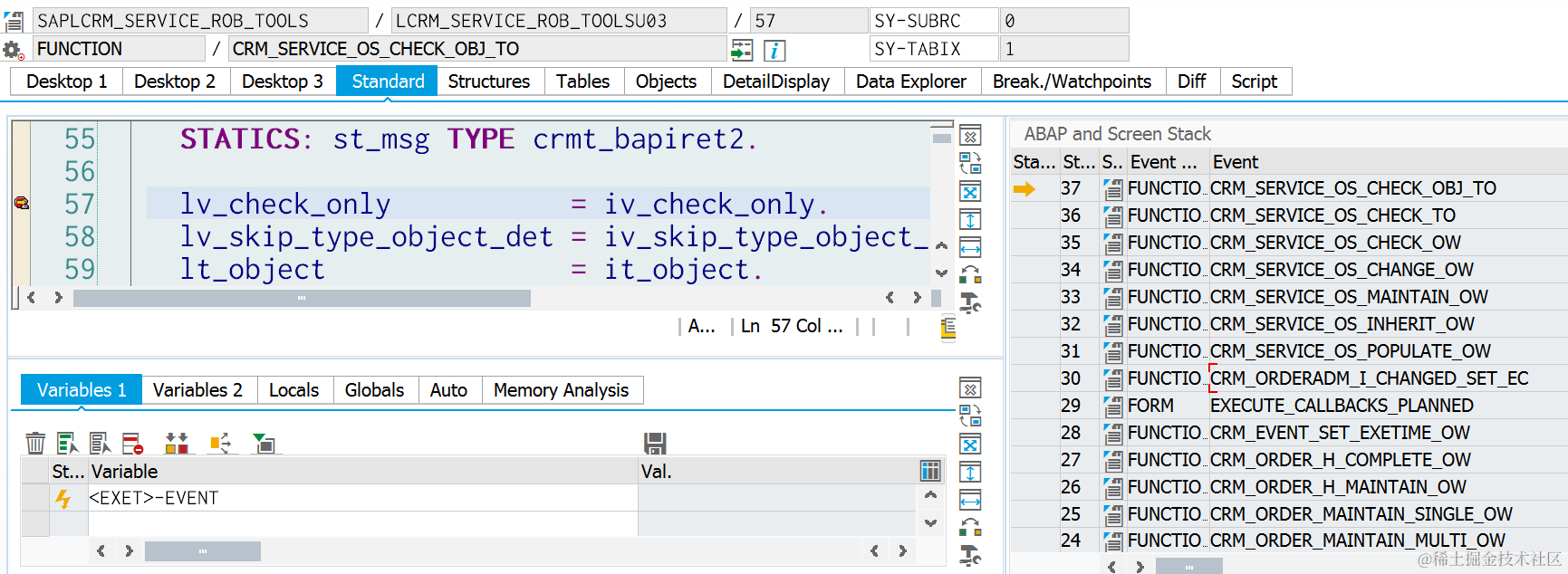Click the SY-SUBRC variable name field
Image resolution: width=1568 pixels, height=574 pixels.
pos(933,21)
